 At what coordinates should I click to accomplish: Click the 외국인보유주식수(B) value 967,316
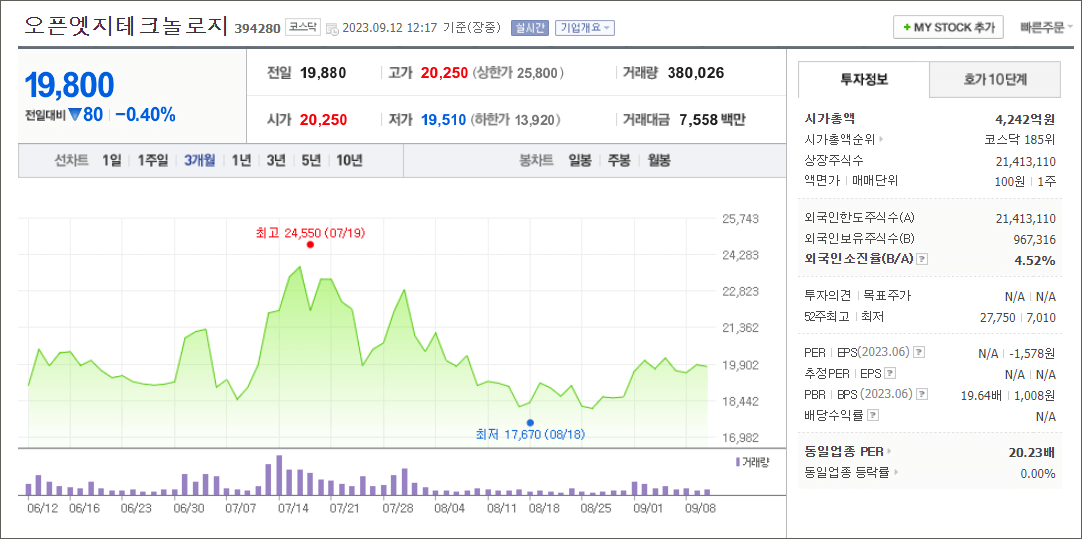coord(1034,239)
